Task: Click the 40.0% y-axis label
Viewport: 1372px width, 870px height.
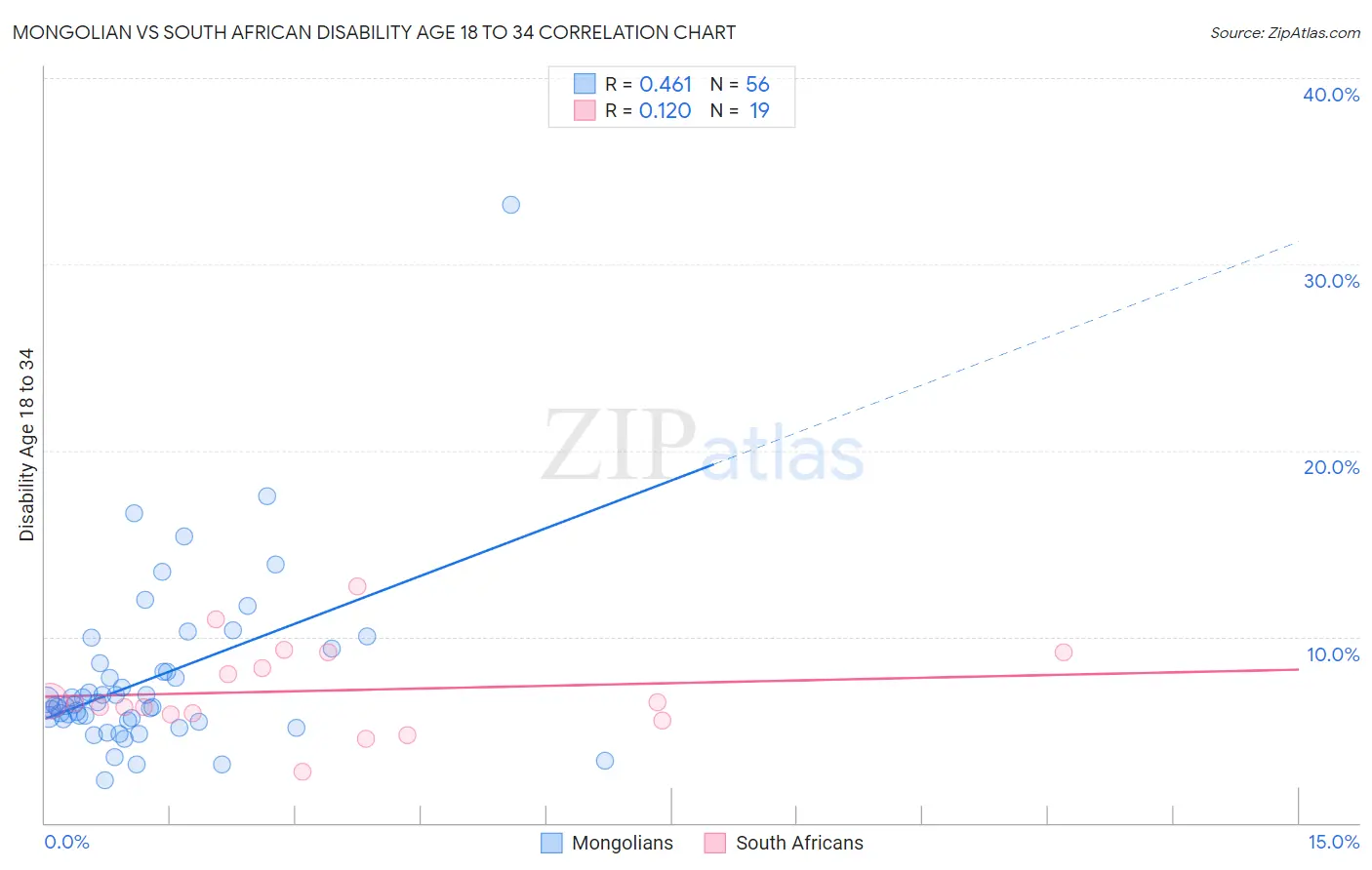Action: coord(1331,95)
